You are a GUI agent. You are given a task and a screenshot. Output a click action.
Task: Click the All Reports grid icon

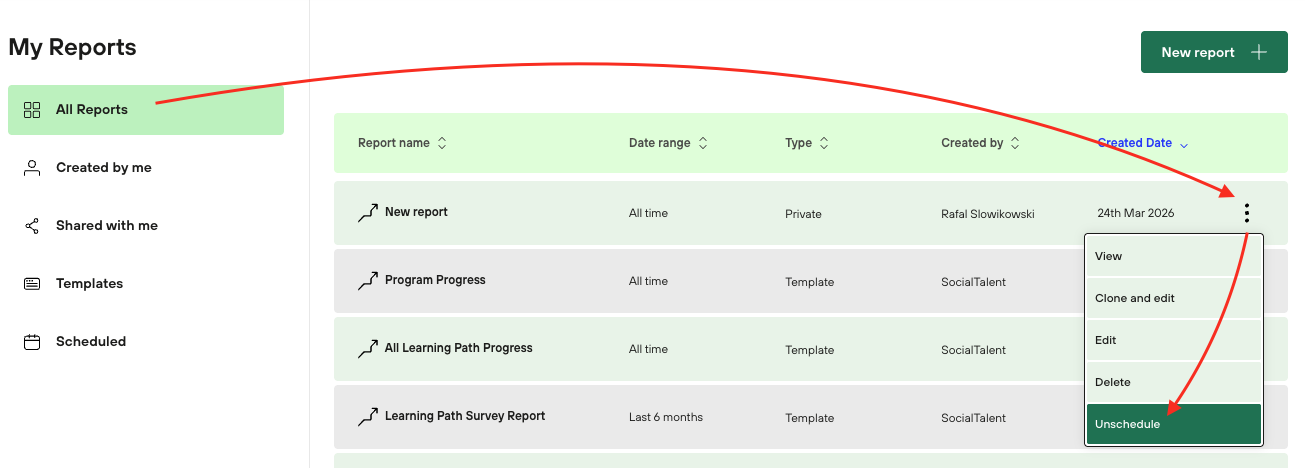[x=32, y=110]
